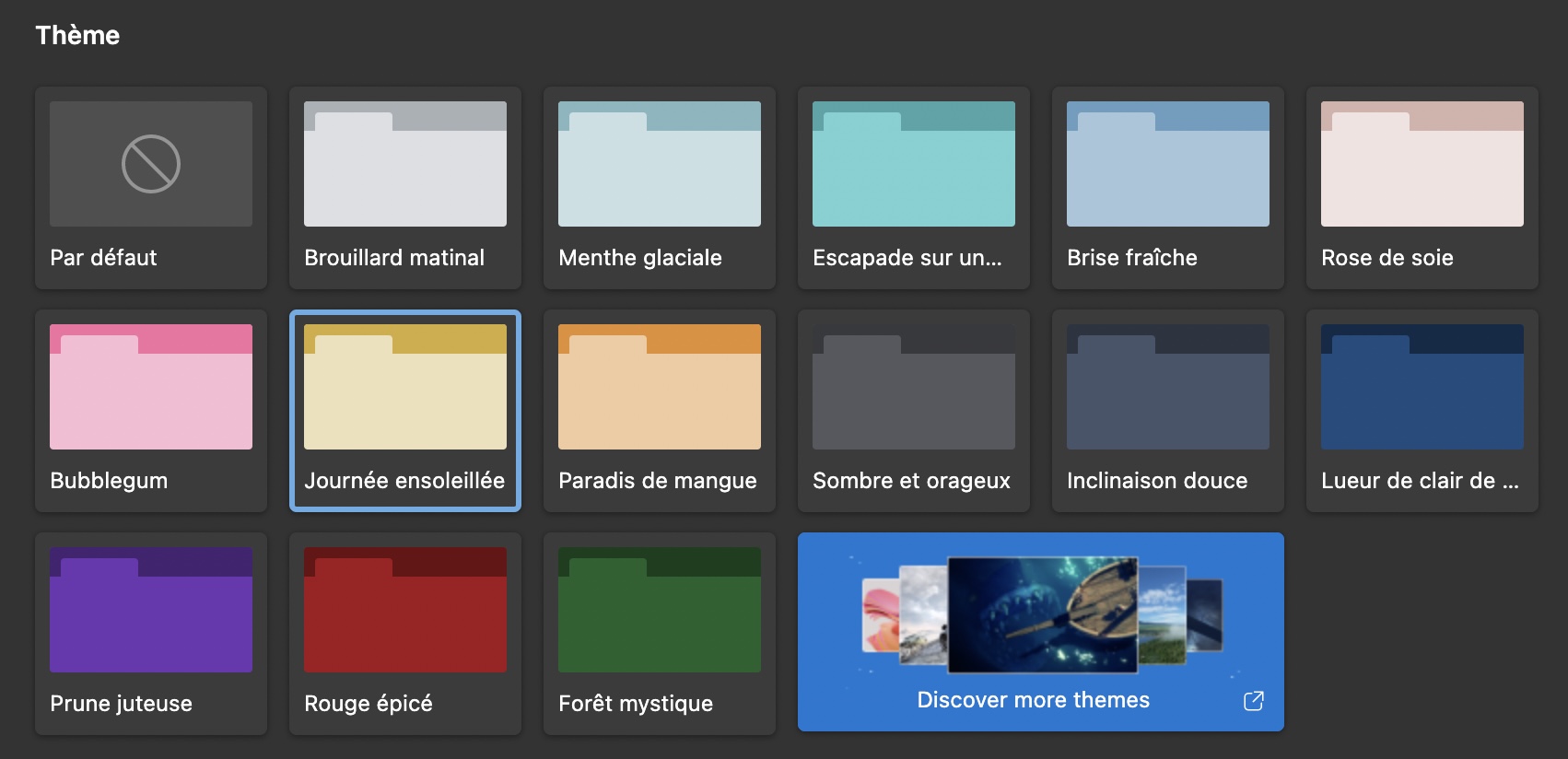The image size is (1568, 759).
Task: Select the Sombre et orageux theme
Action: tap(913, 411)
